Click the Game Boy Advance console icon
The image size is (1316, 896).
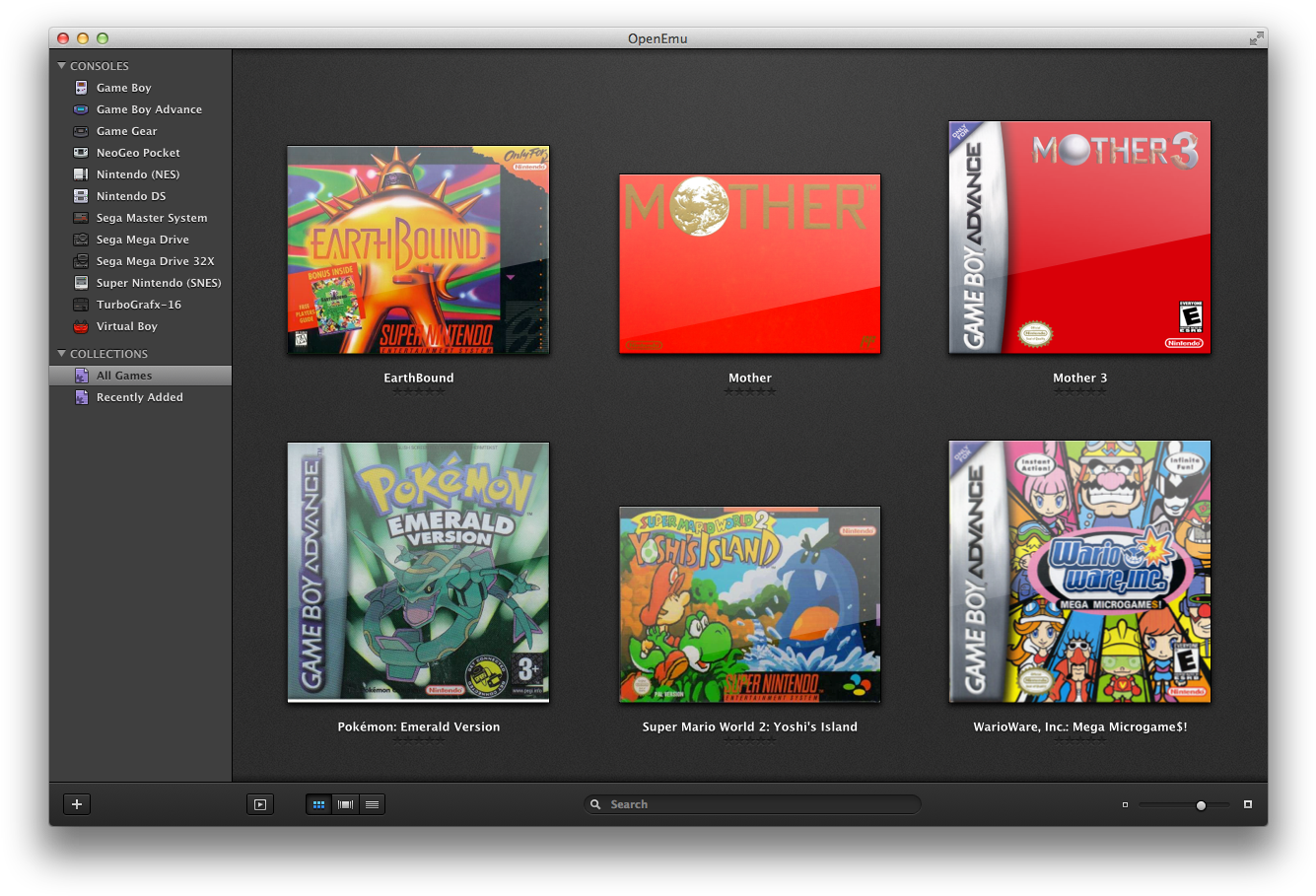[x=81, y=109]
